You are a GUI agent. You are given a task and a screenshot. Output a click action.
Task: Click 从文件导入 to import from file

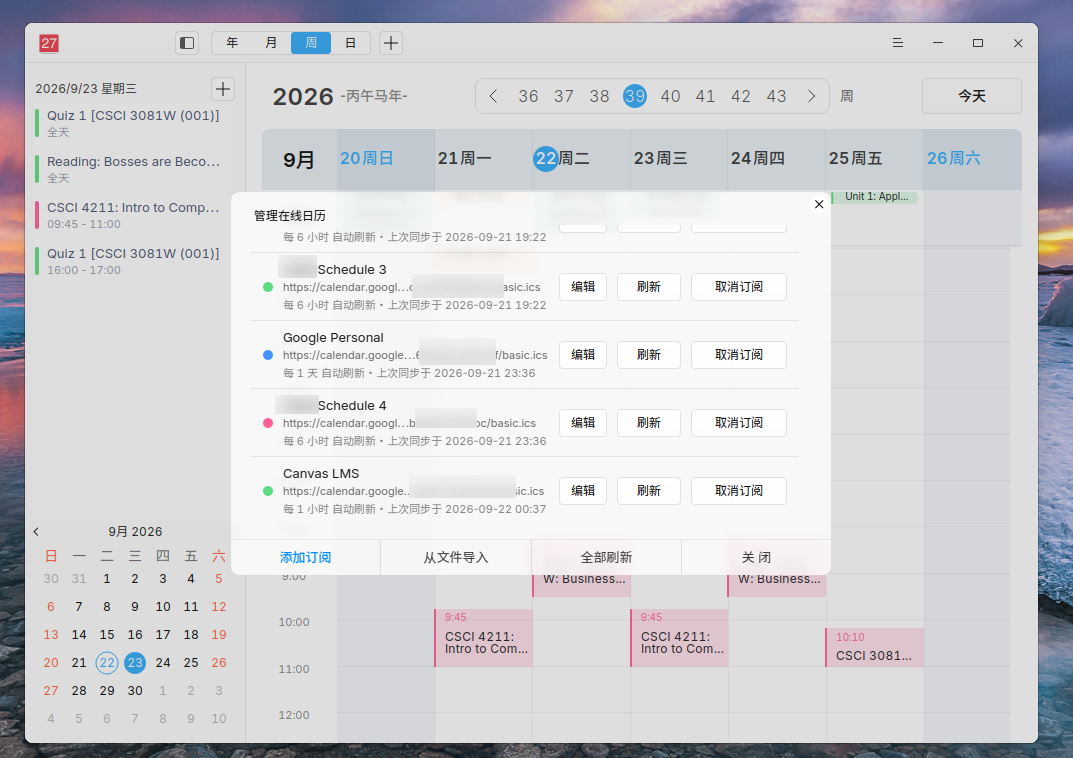click(456, 558)
